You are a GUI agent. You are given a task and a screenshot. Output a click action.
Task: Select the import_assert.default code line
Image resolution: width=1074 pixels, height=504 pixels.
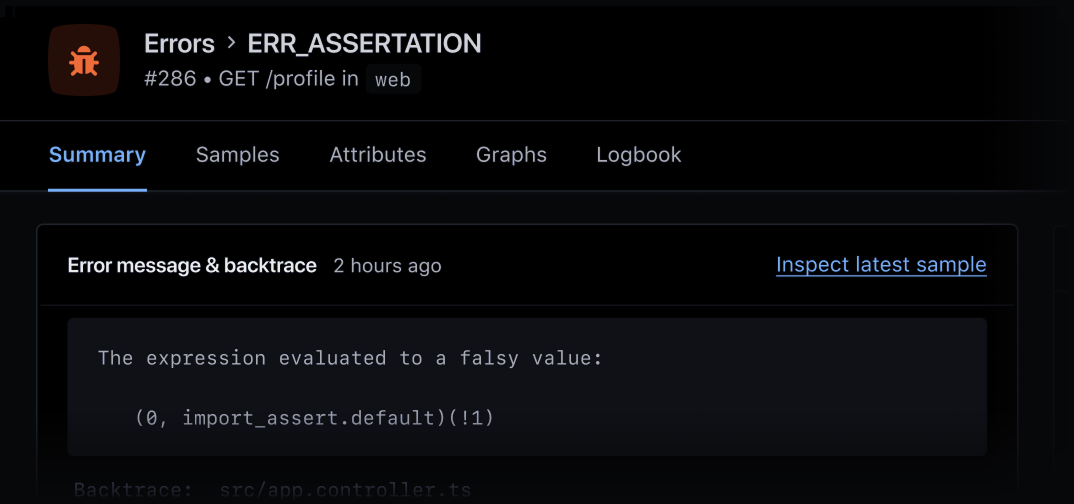click(314, 417)
